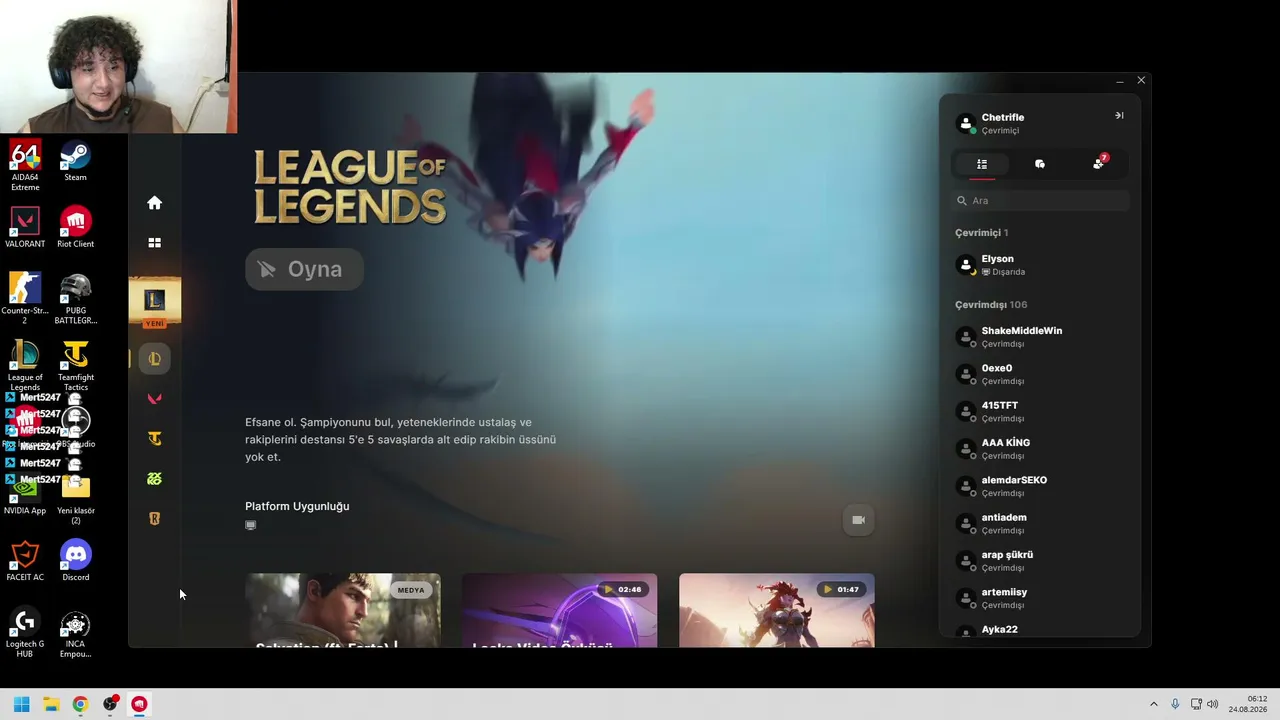Open Chetrifle's profile avatar

(x=966, y=123)
